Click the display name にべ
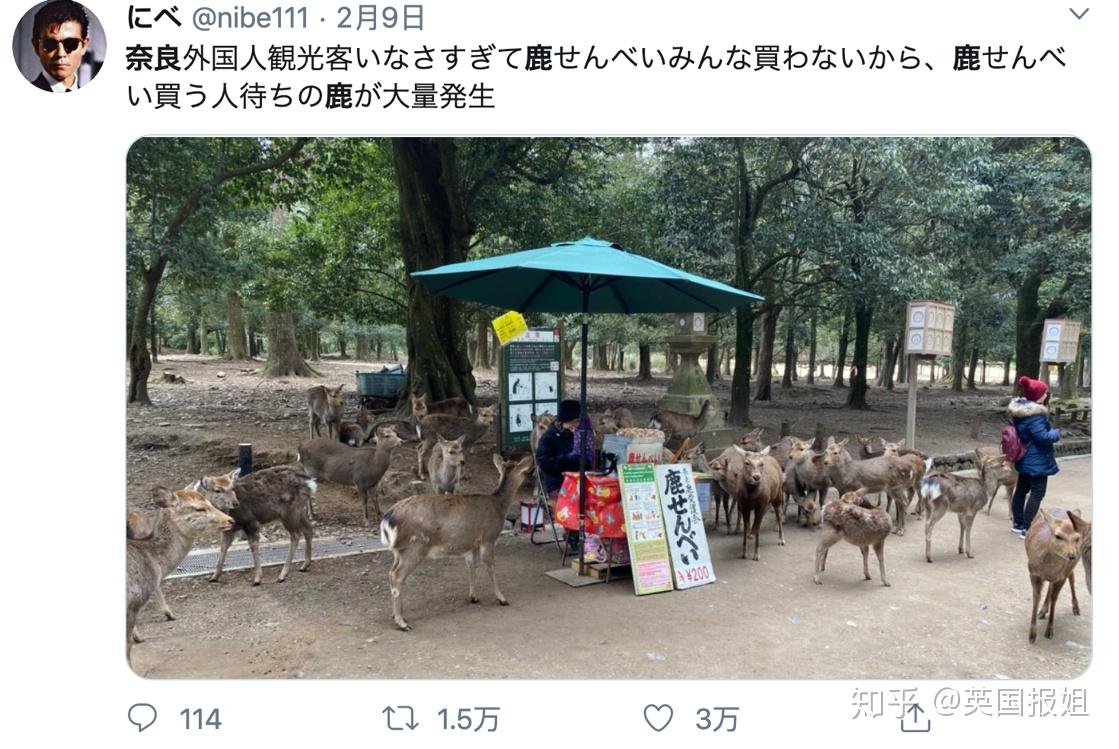Image resolution: width=1119 pixels, height=749 pixels. tap(154, 18)
